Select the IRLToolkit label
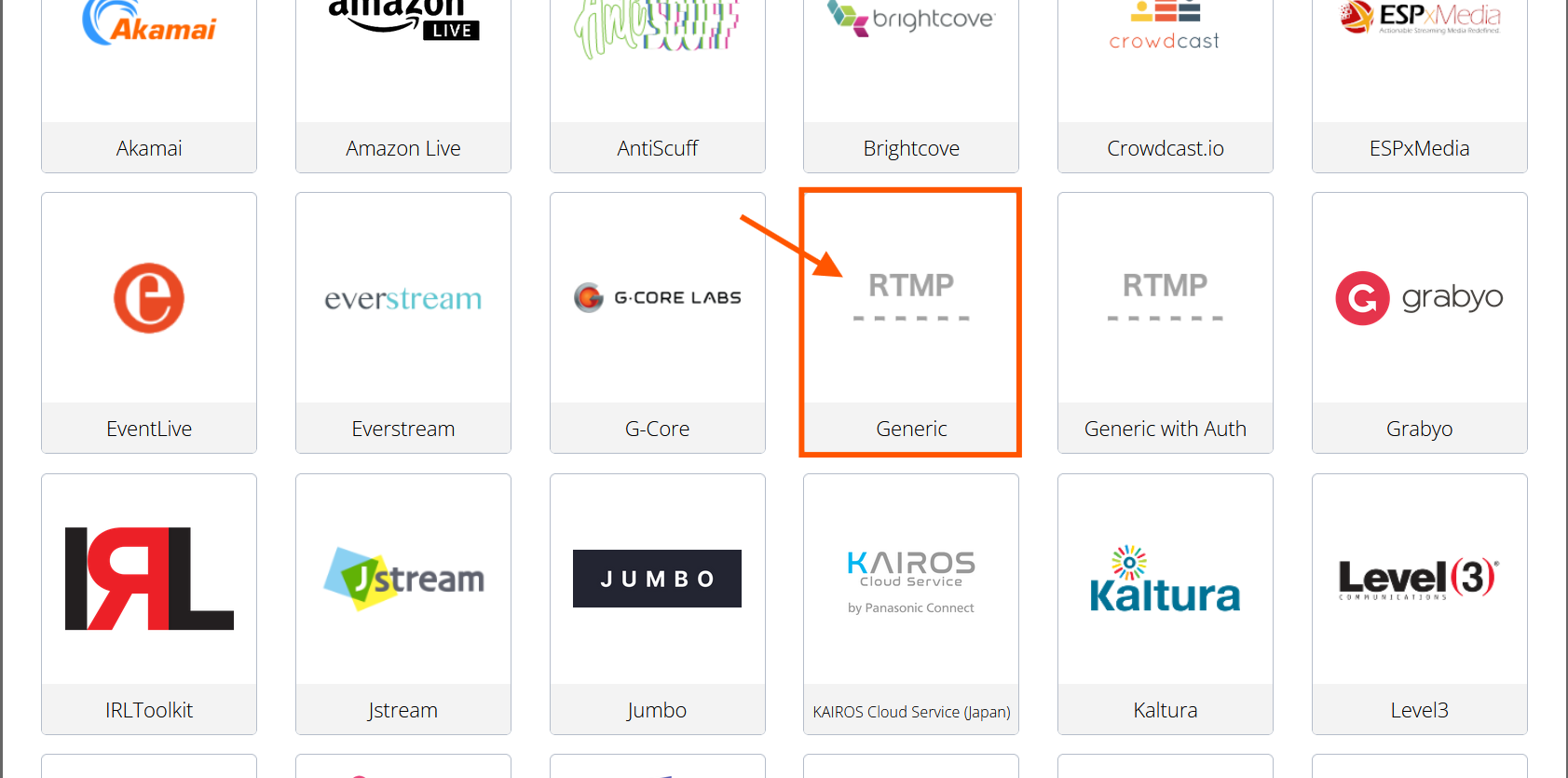Screen dimensions: 1568x778 (x=149, y=710)
